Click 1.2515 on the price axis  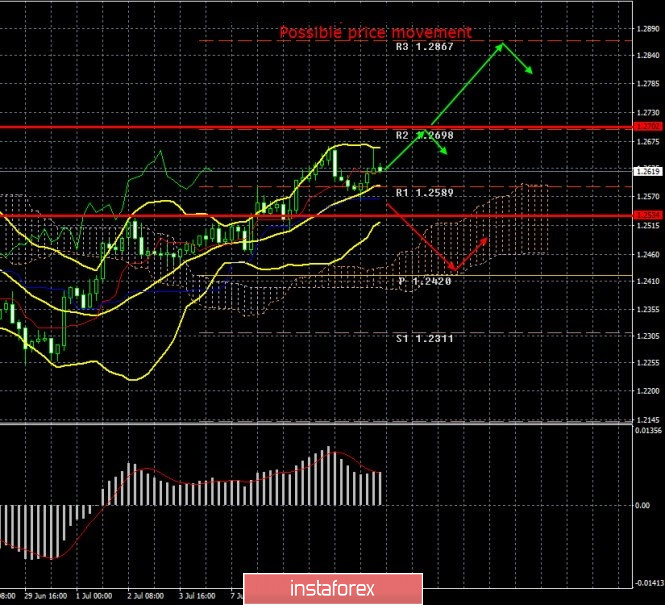pyautogui.click(x=648, y=226)
